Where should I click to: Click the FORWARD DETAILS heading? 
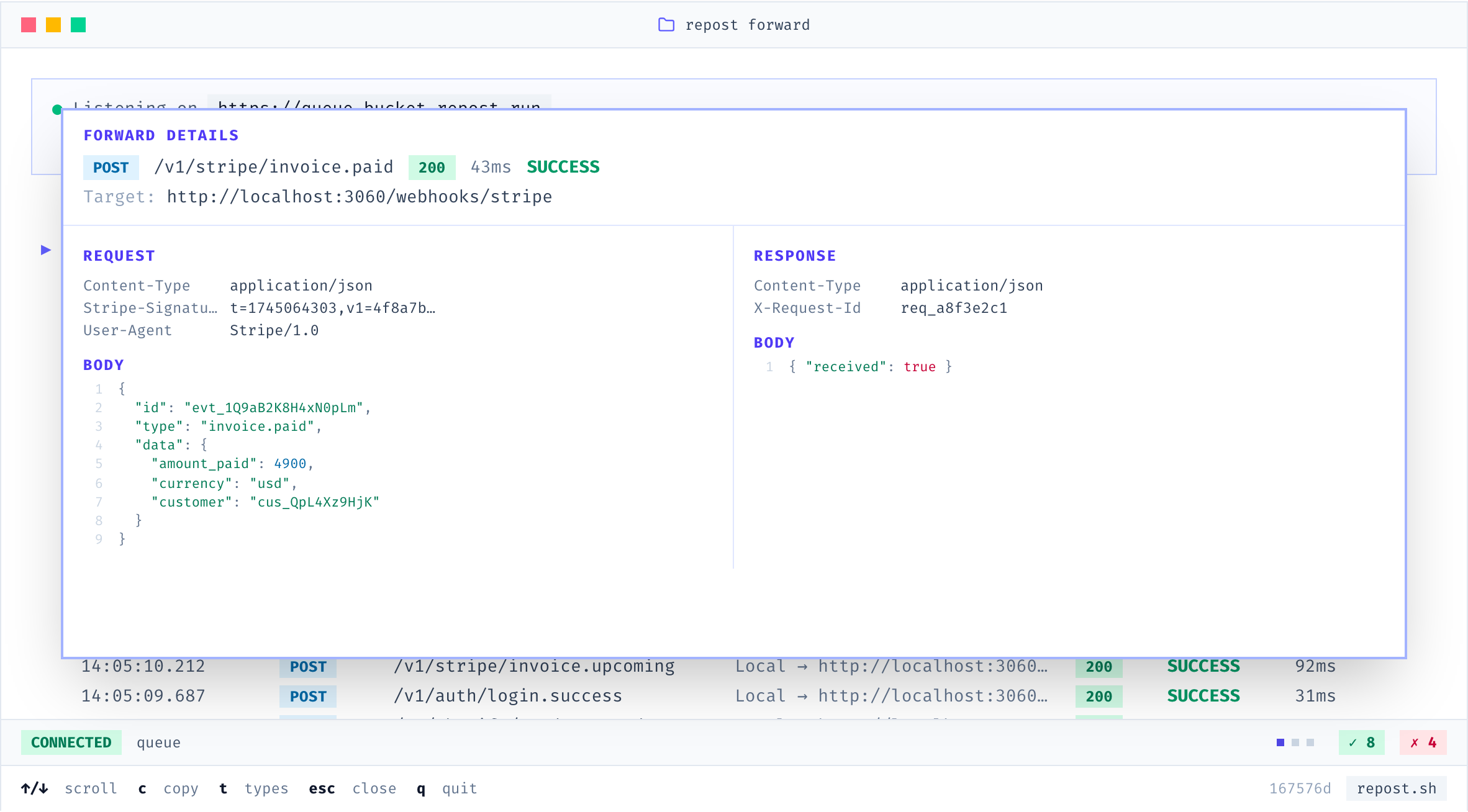[x=161, y=135]
